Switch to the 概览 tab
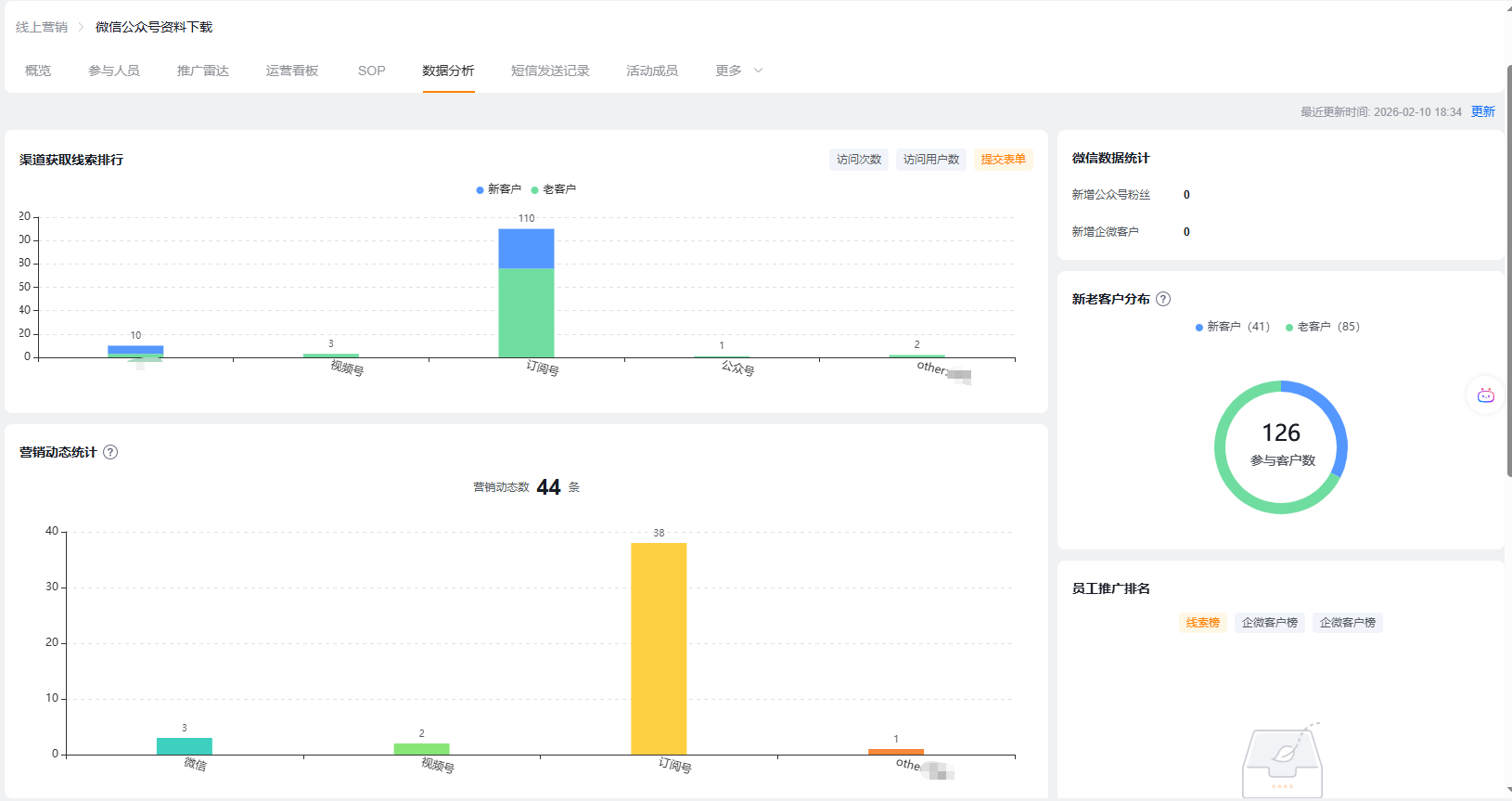The height and width of the screenshot is (801, 1512). (38, 71)
